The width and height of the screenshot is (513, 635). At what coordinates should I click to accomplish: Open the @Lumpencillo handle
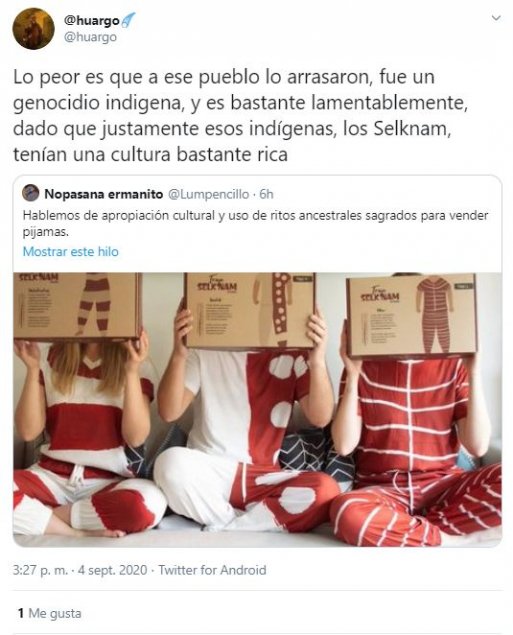click(208, 194)
